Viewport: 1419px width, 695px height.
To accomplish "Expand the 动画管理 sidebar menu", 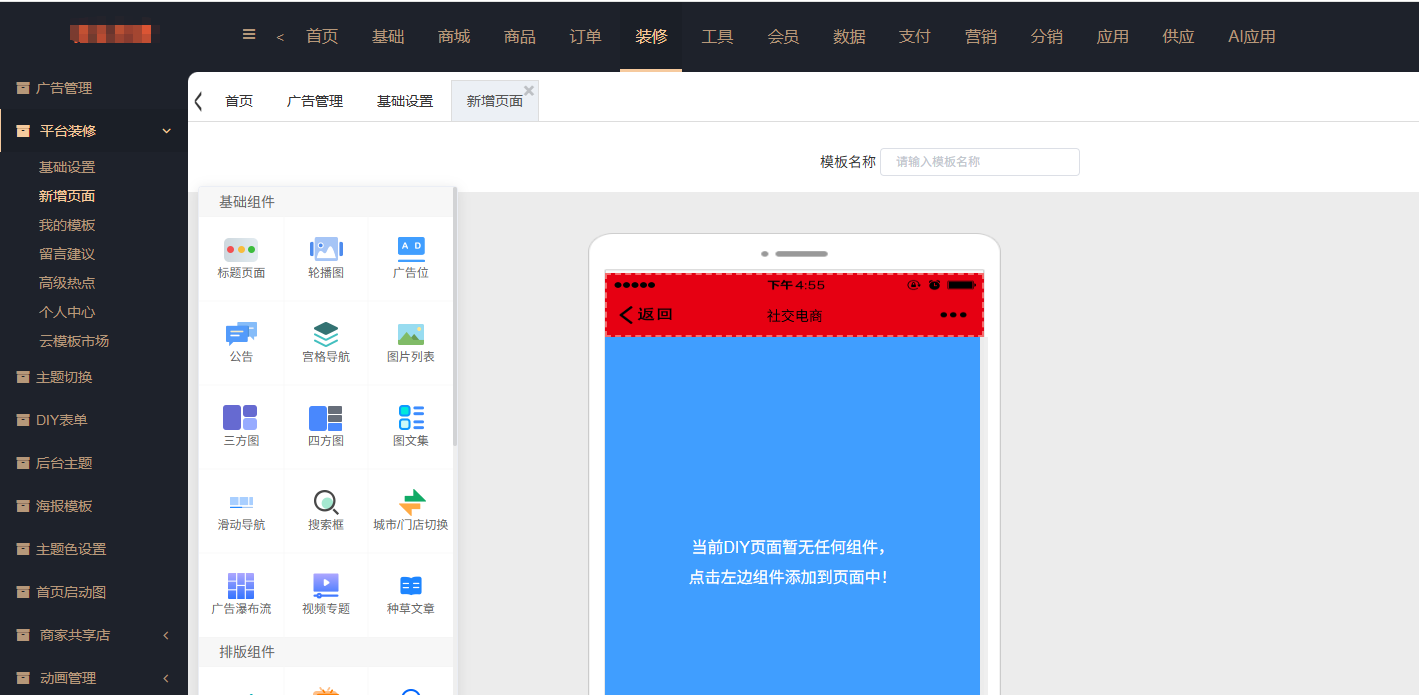I will [x=166, y=678].
